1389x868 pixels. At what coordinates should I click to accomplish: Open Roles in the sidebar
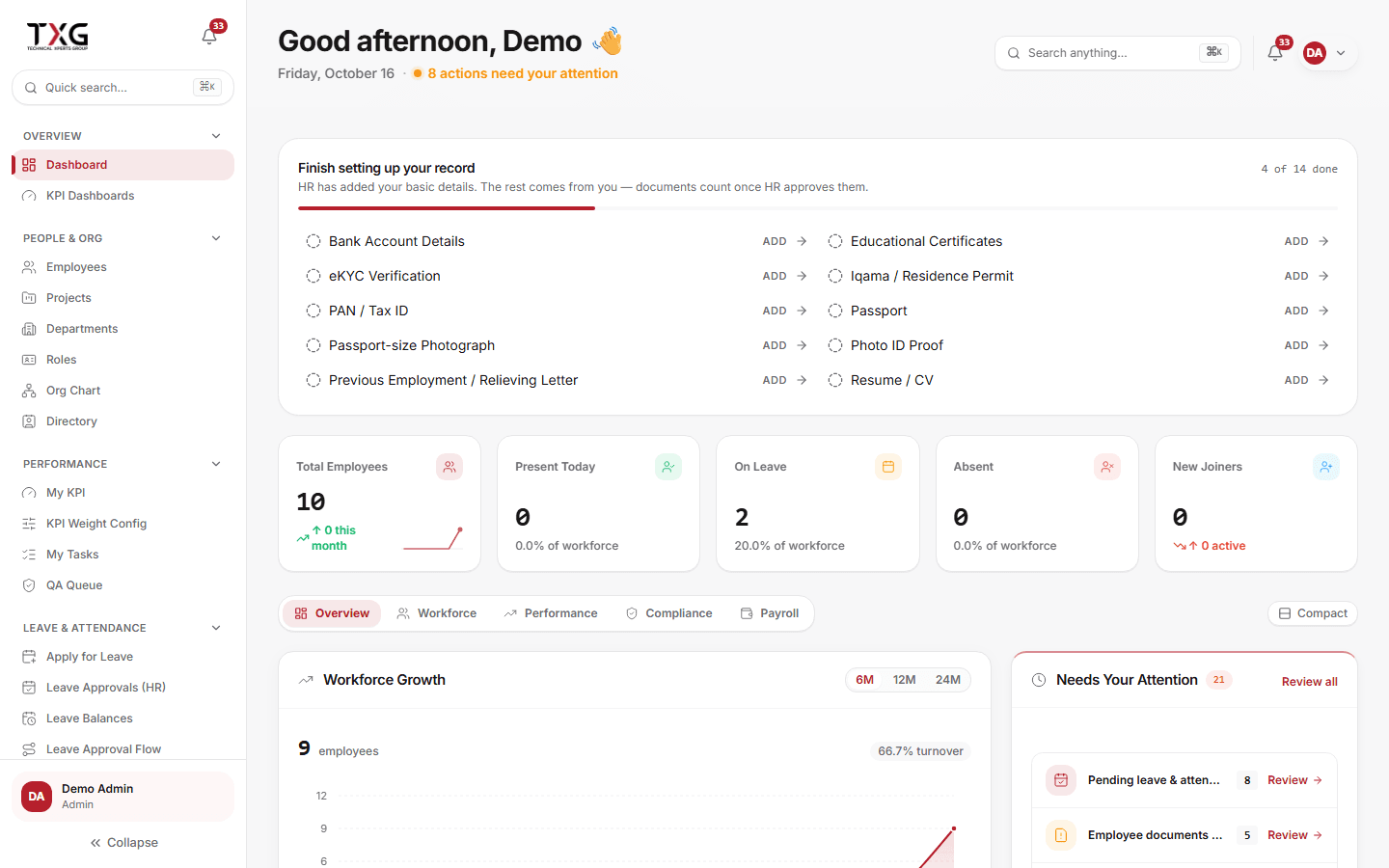click(x=123, y=360)
